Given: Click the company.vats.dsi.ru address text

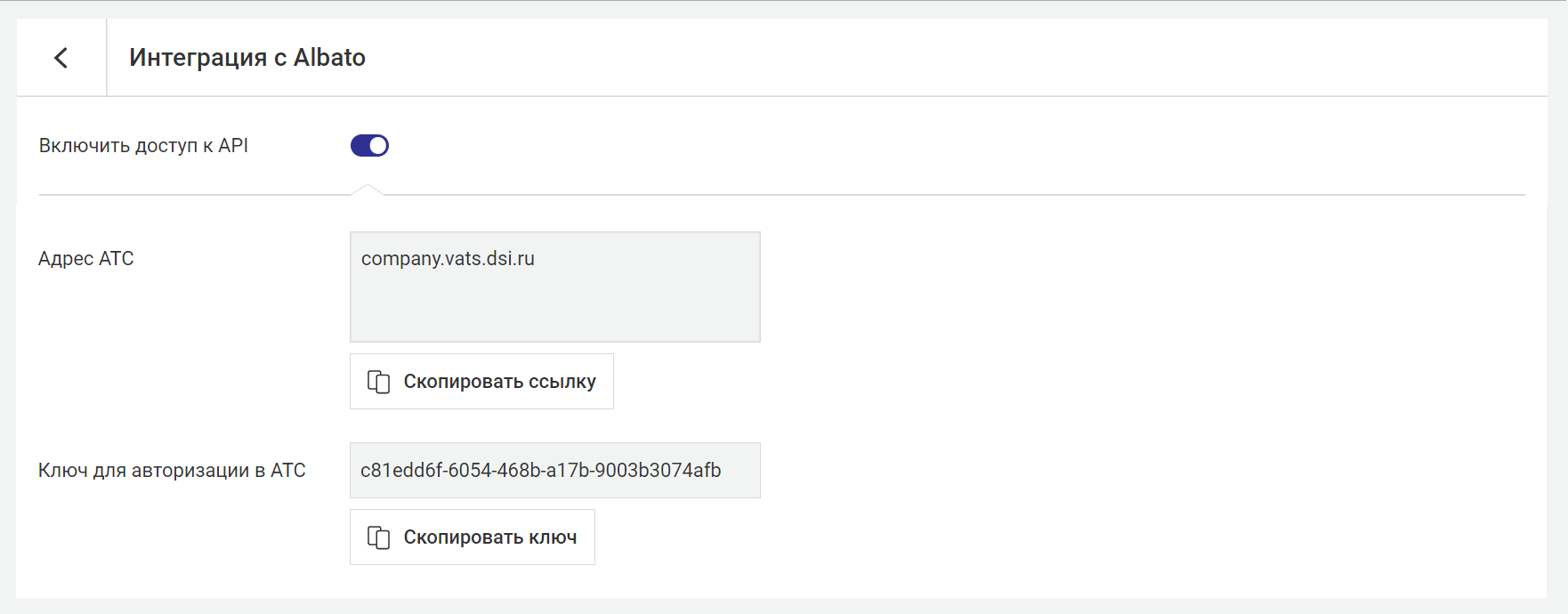Looking at the screenshot, I should (448, 259).
